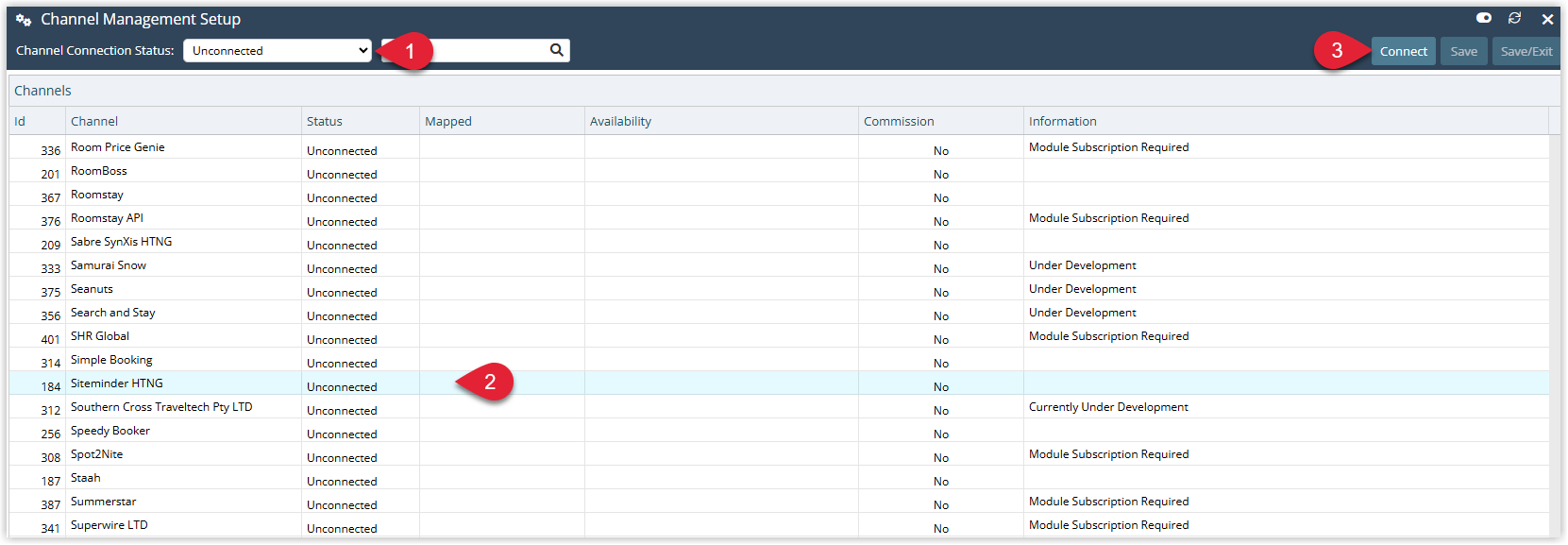
Task: Select the Staah channel row
Action: (779, 477)
